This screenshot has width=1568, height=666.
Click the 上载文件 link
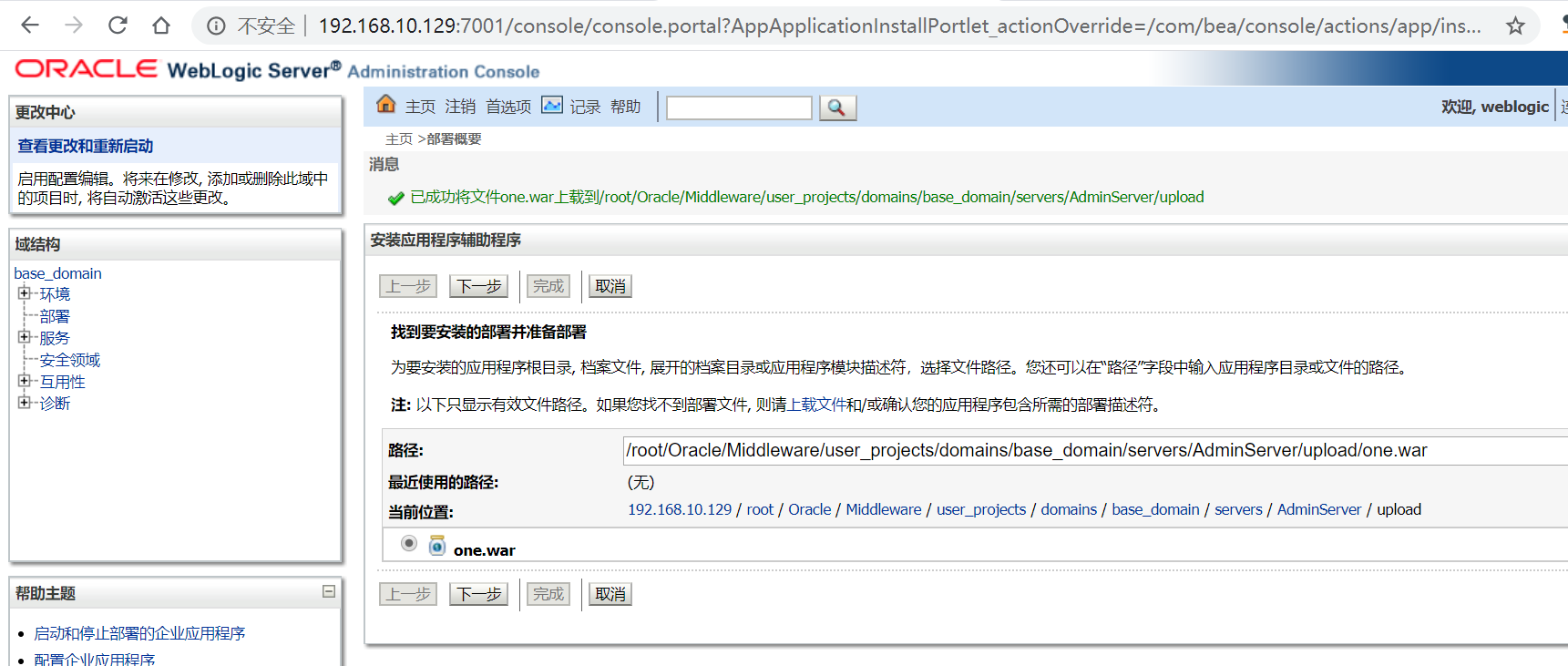pyautogui.click(x=816, y=405)
